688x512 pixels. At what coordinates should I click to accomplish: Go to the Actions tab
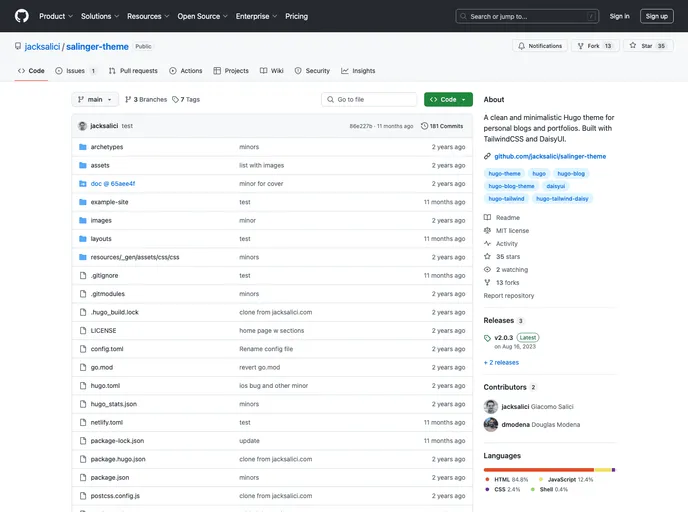[186, 71]
